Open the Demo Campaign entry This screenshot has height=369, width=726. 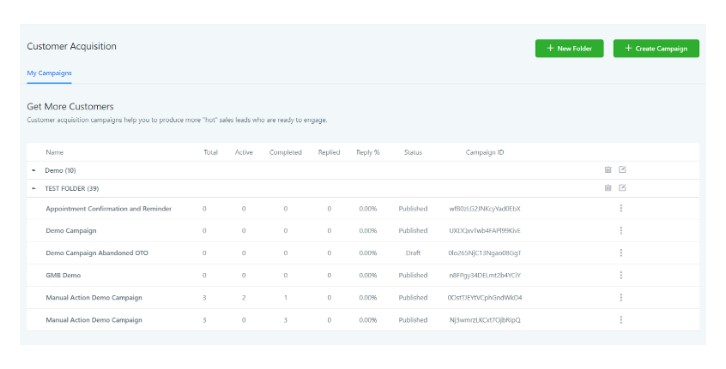click(x=71, y=231)
